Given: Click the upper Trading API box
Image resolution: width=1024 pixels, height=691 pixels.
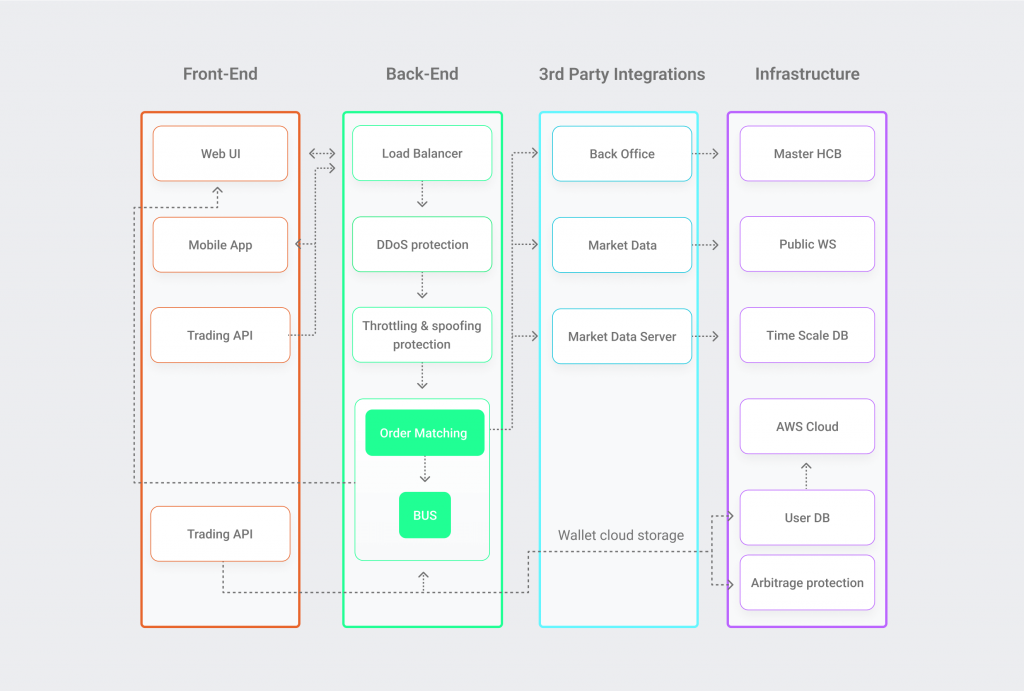Looking at the screenshot, I should [x=220, y=335].
